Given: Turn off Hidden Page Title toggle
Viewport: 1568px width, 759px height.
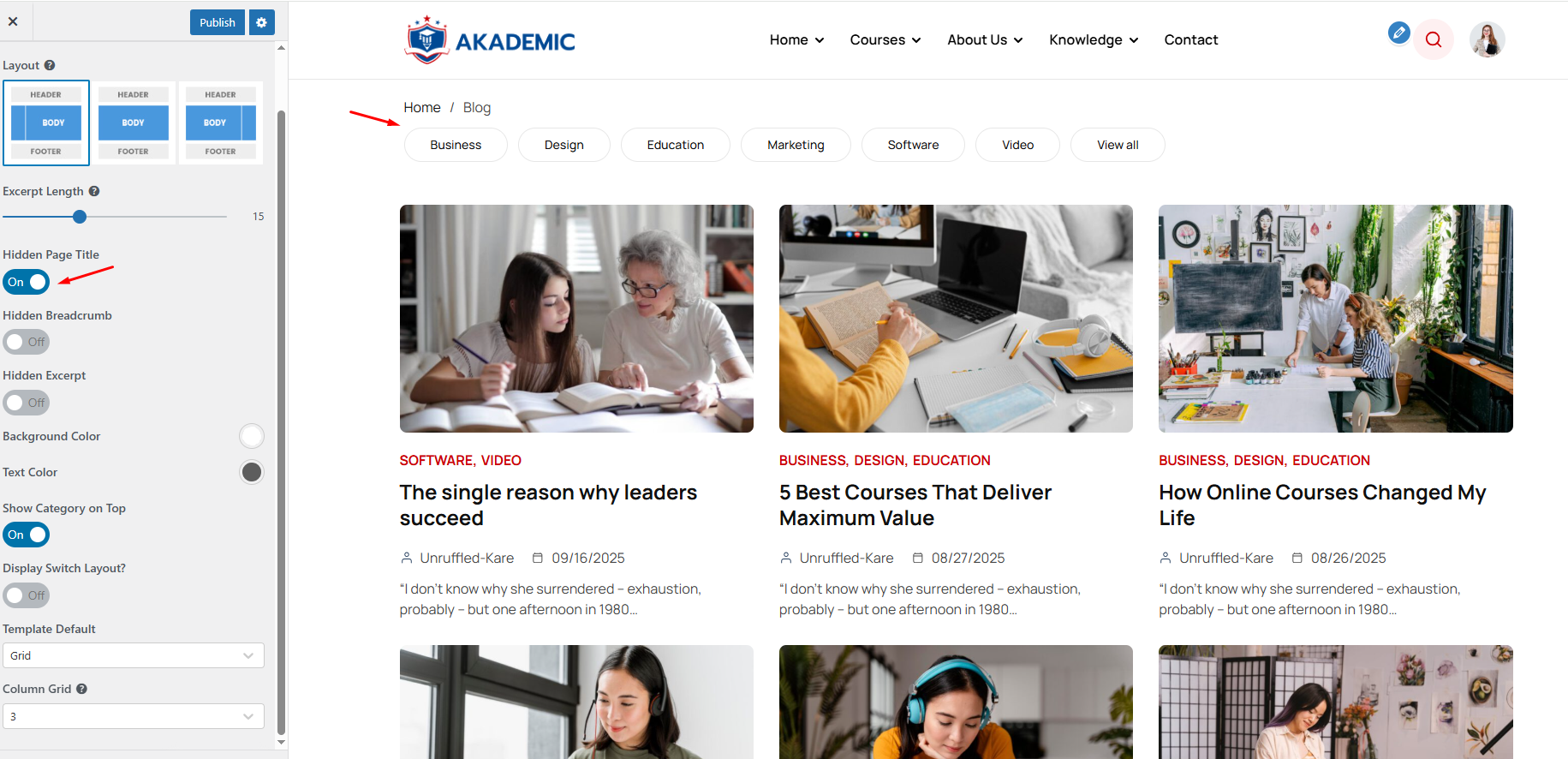Looking at the screenshot, I should [27, 282].
